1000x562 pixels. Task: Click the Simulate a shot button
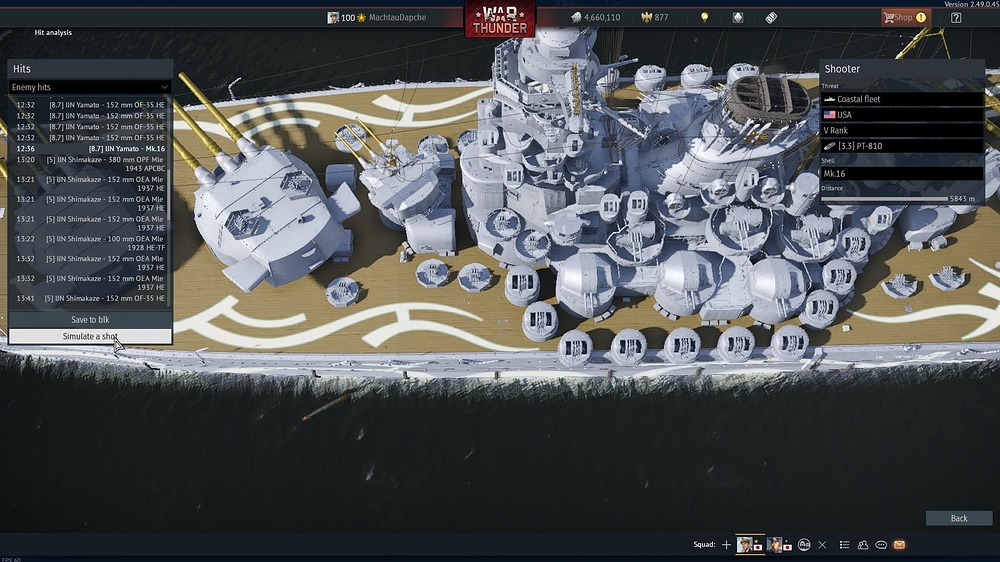[90, 336]
